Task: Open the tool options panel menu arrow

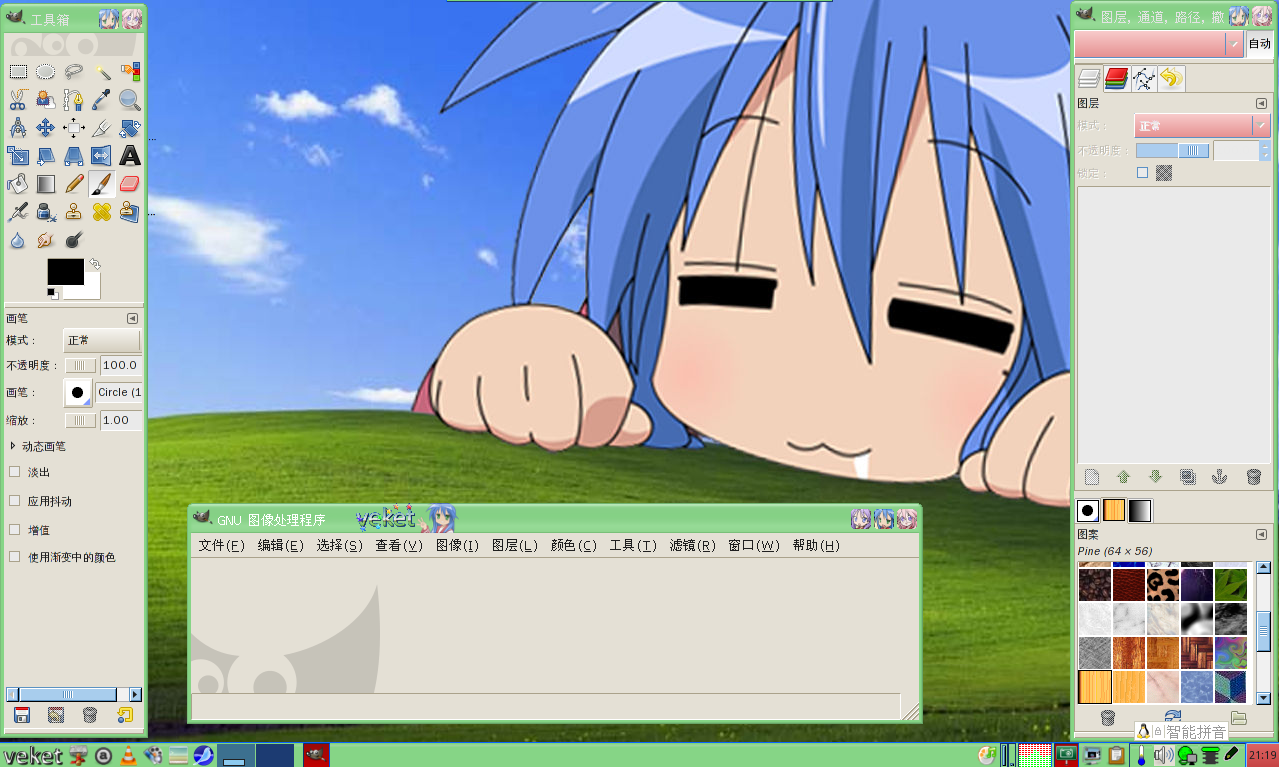Action: point(132,318)
